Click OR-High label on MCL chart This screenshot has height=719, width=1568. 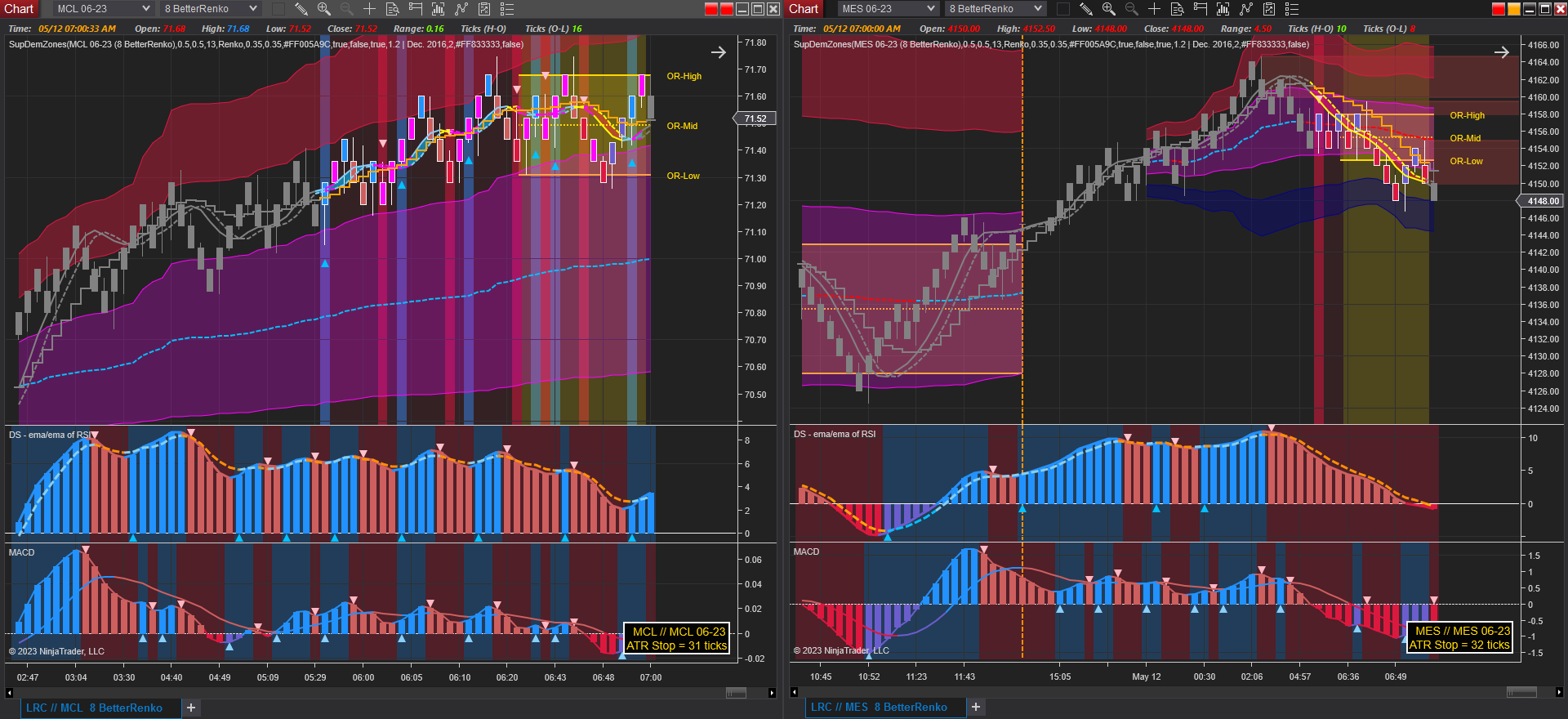684,76
